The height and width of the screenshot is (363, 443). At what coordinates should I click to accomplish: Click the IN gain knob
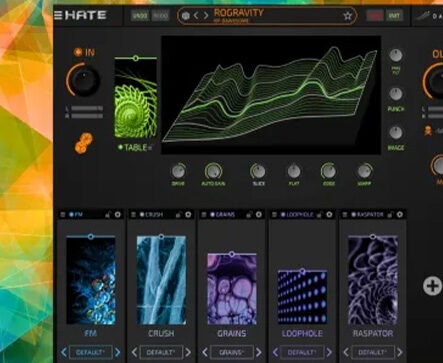point(84,80)
